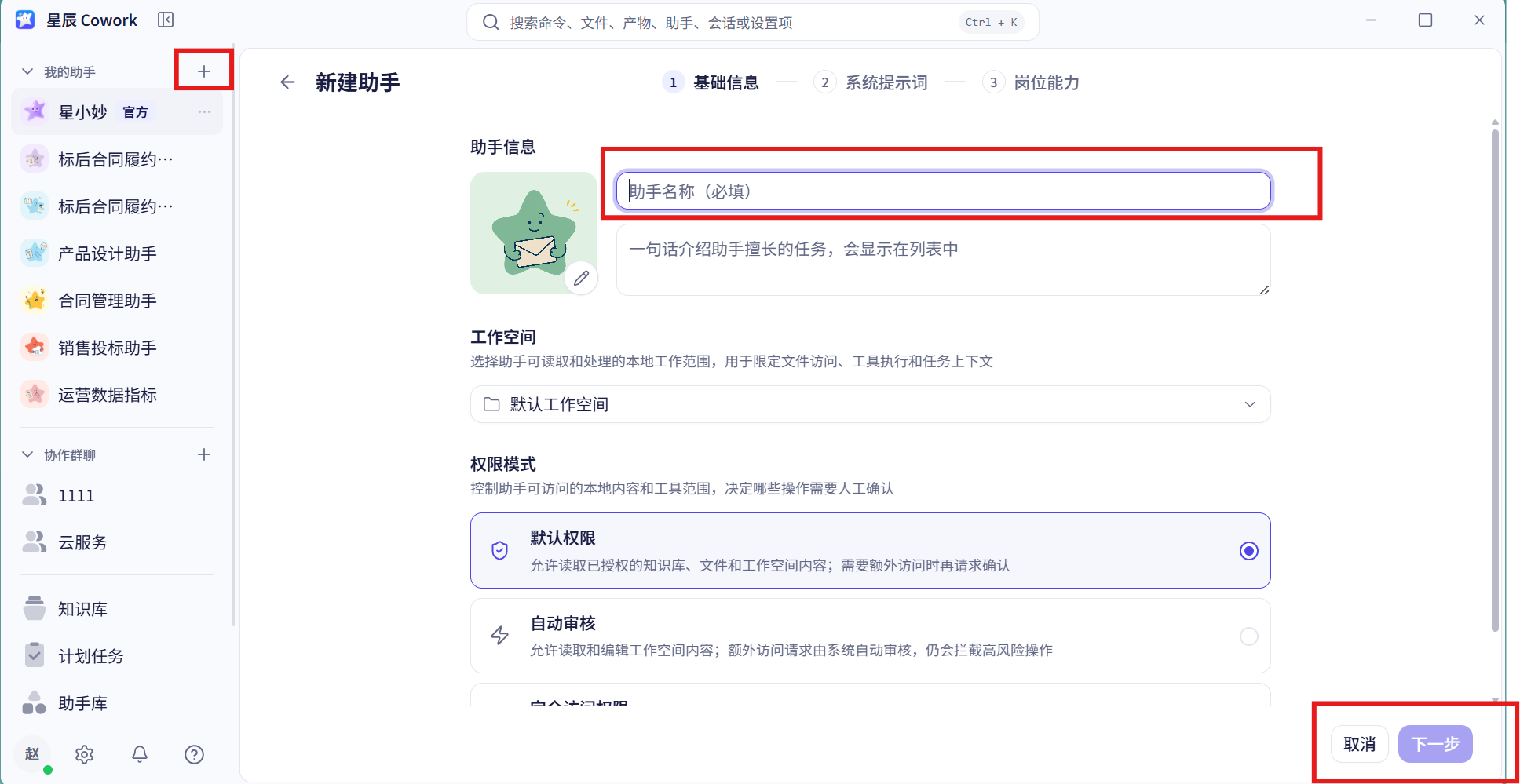Open the 1111 group chat
The width and height of the screenshot is (1520, 784).
pyautogui.click(x=118, y=495)
